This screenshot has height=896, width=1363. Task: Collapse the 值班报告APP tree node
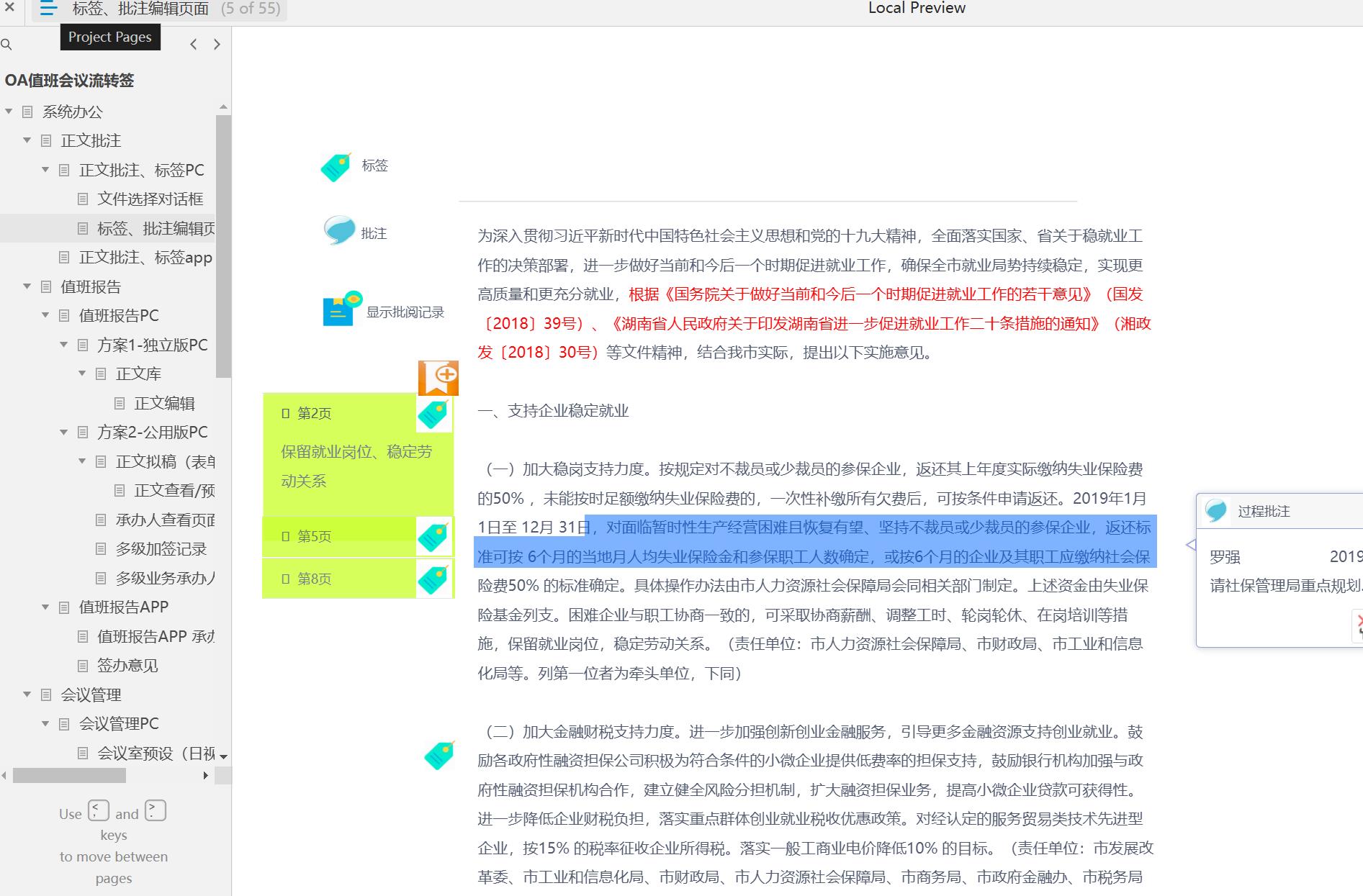coord(45,607)
